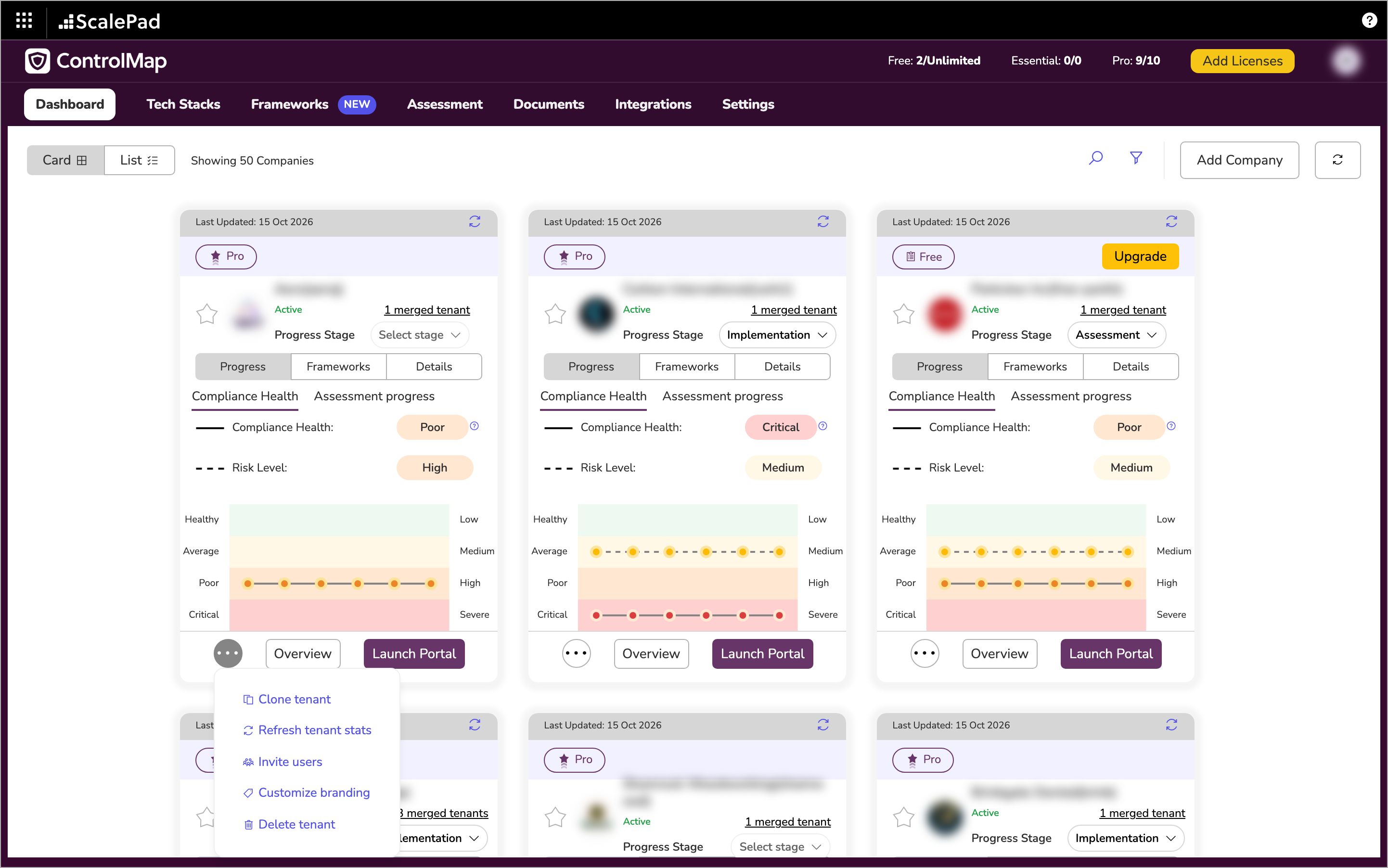Image resolution: width=1388 pixels, height=868 pixels.
Task: Refresh the first Pro card with Select stage
Action: (x=475, y=222)
